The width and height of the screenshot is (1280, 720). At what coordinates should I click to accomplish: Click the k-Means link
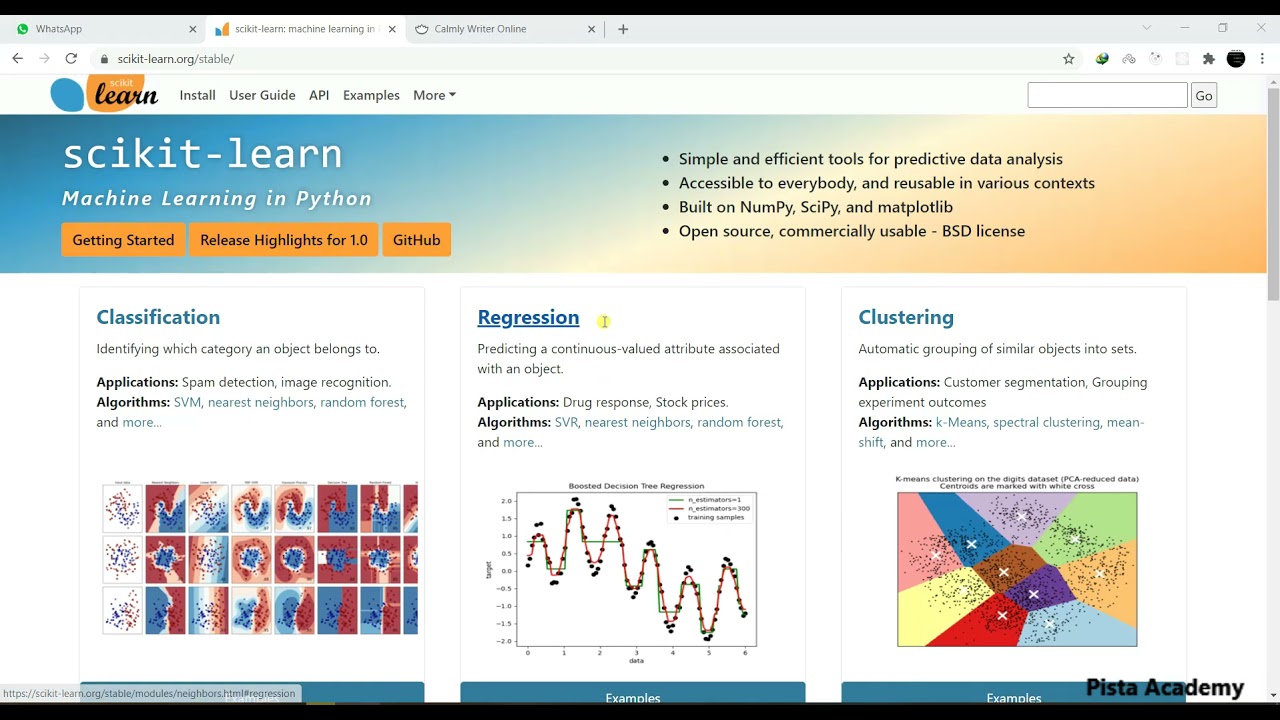(x=961, y=422)
